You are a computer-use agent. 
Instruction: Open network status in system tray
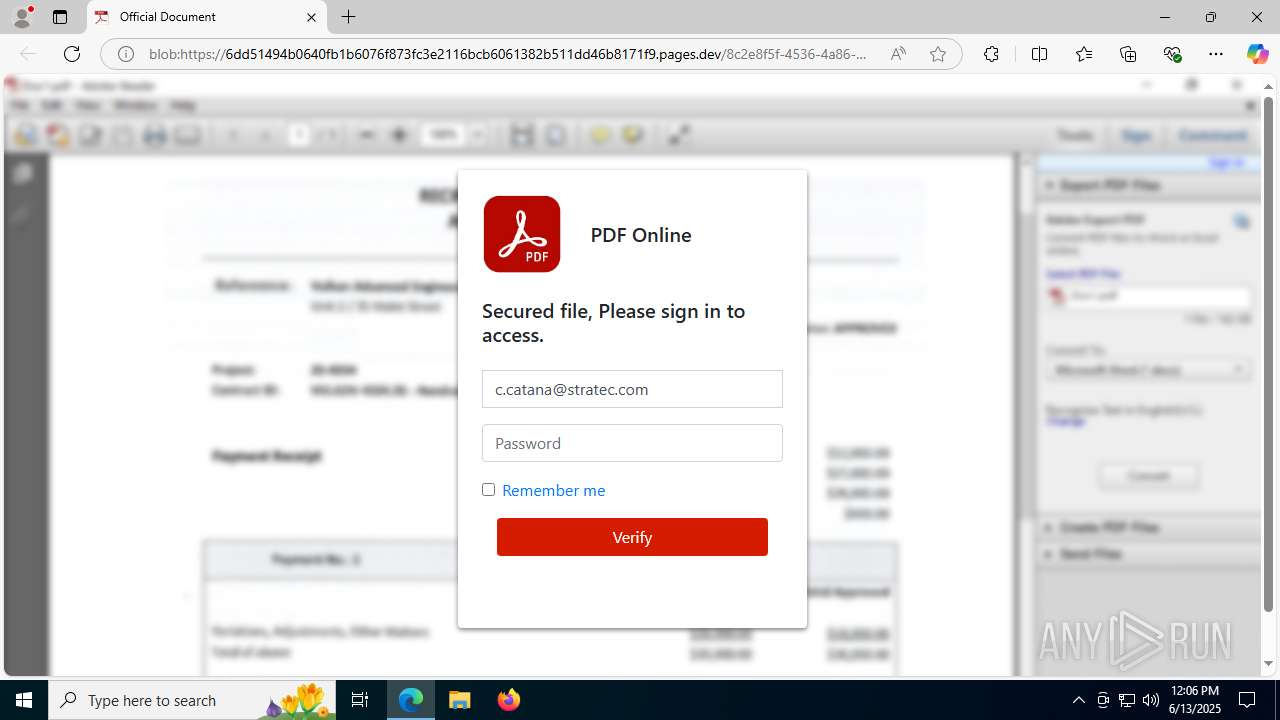[1127, 700]
